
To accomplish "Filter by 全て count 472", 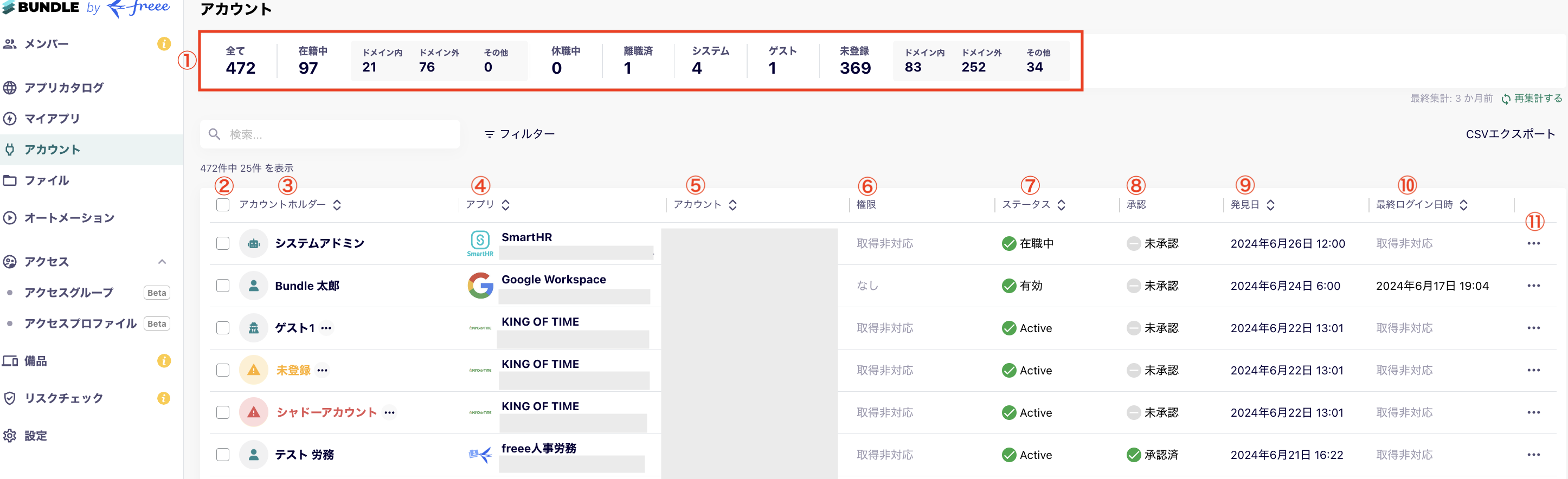I will tap(240, 60).
